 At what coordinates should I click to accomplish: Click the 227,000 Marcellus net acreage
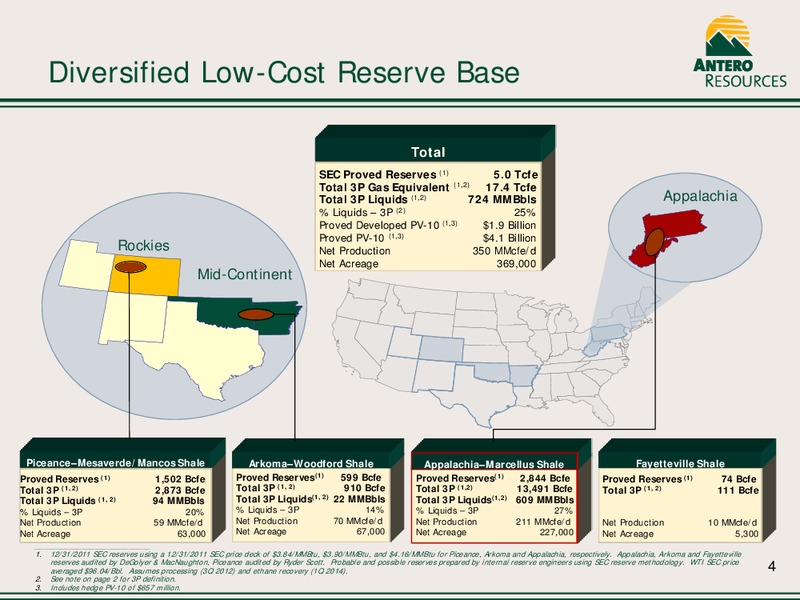[x=557, y=533]
